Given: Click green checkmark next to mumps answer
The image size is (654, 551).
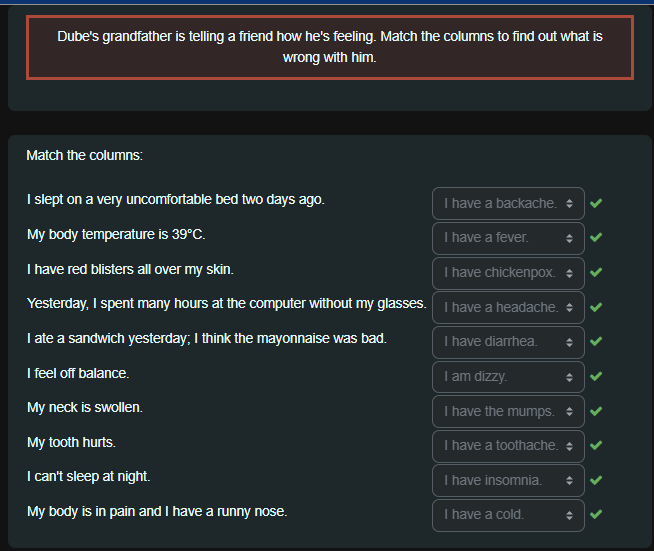Looking at the screenshot, I should [596, 411].
